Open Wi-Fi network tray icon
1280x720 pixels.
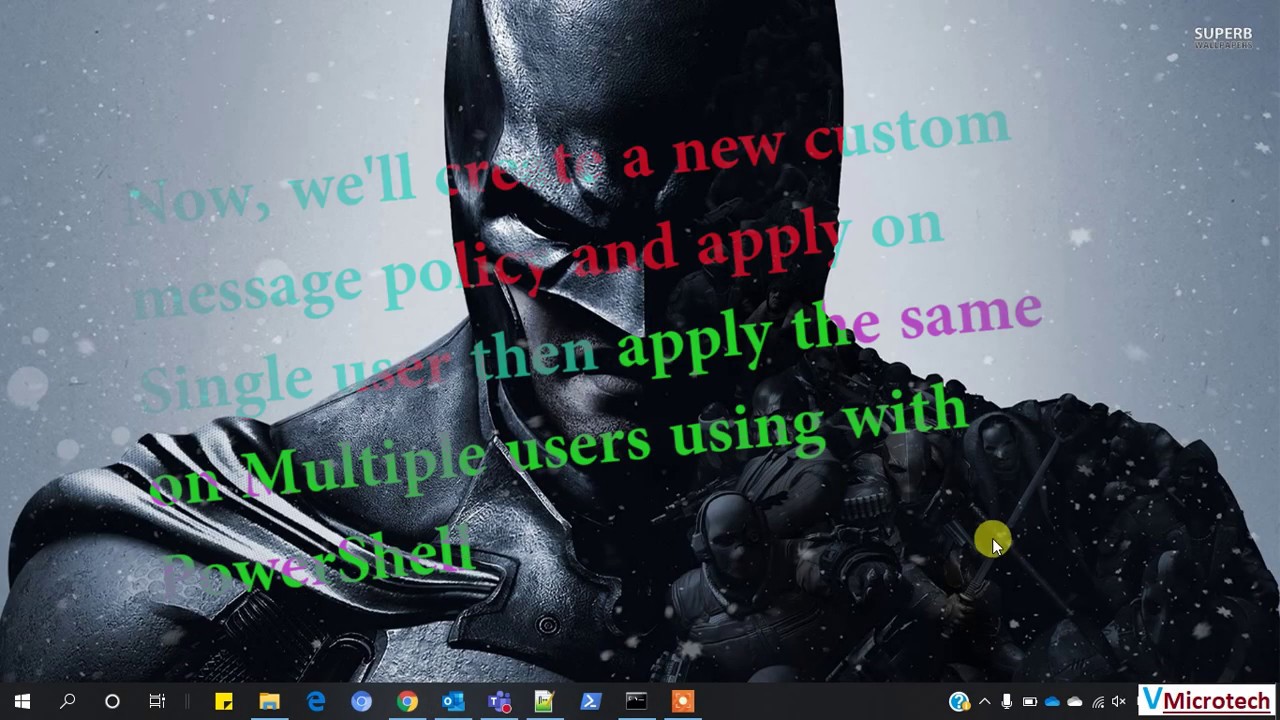[1098, 702]
